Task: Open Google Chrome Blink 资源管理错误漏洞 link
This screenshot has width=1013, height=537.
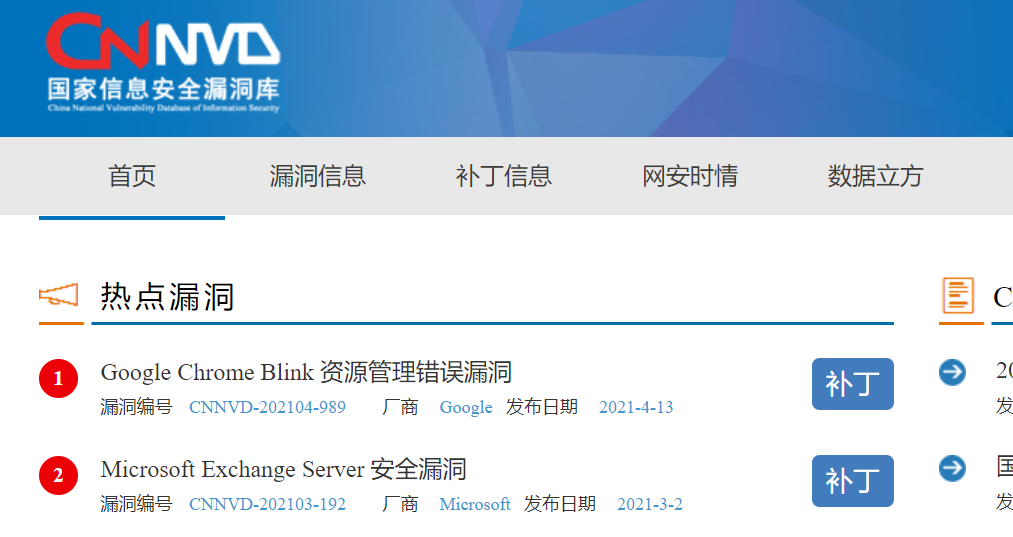Action: 306,372
